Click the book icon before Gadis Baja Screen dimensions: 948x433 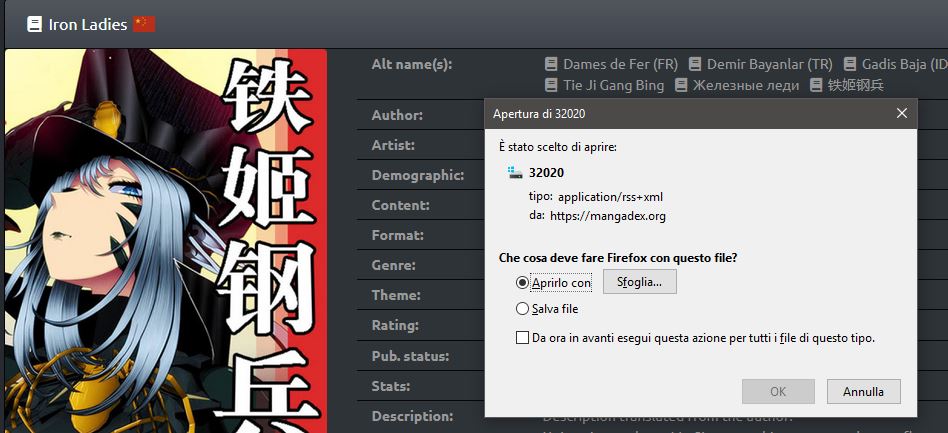point(850,64)
